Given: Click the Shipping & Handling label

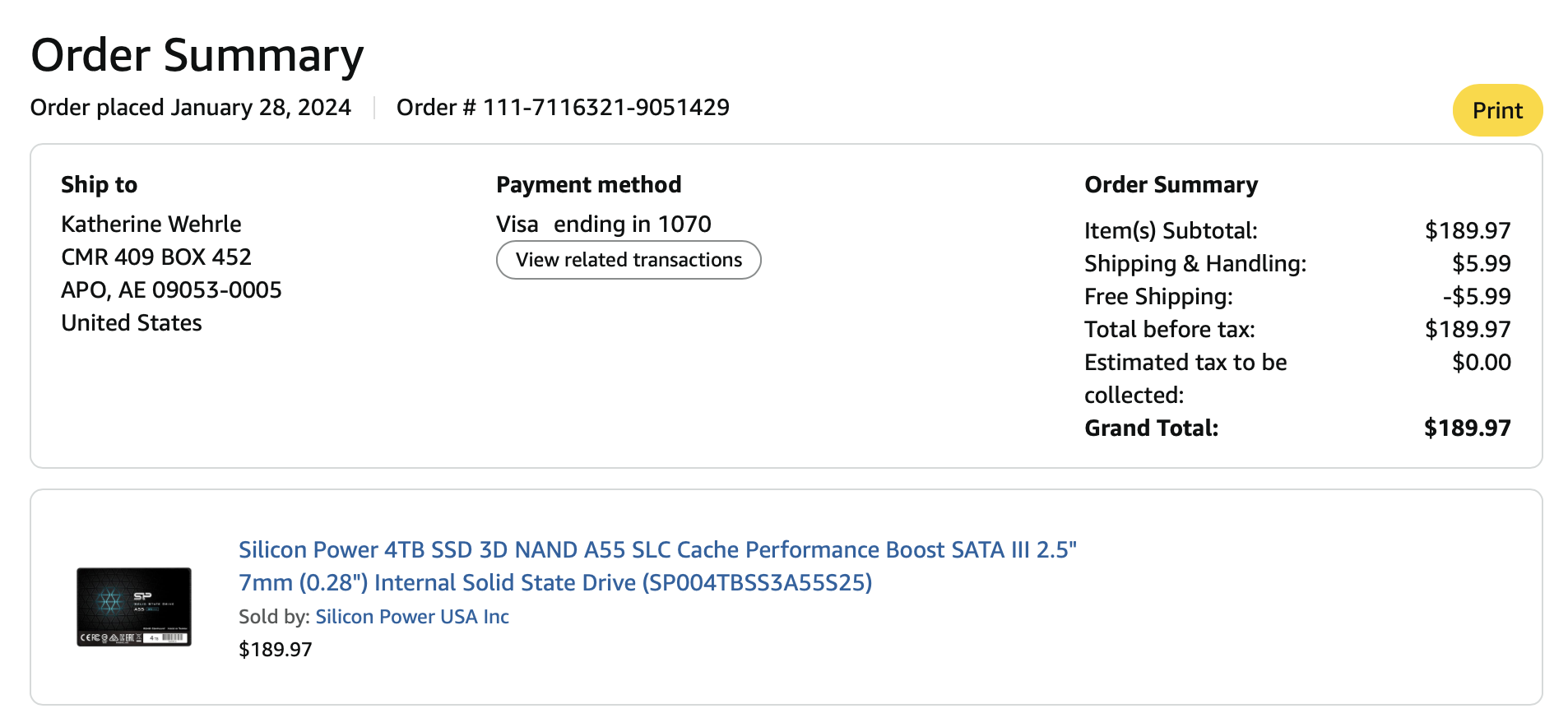Looking at the screenshot, I should click(x=1195, y=264).
